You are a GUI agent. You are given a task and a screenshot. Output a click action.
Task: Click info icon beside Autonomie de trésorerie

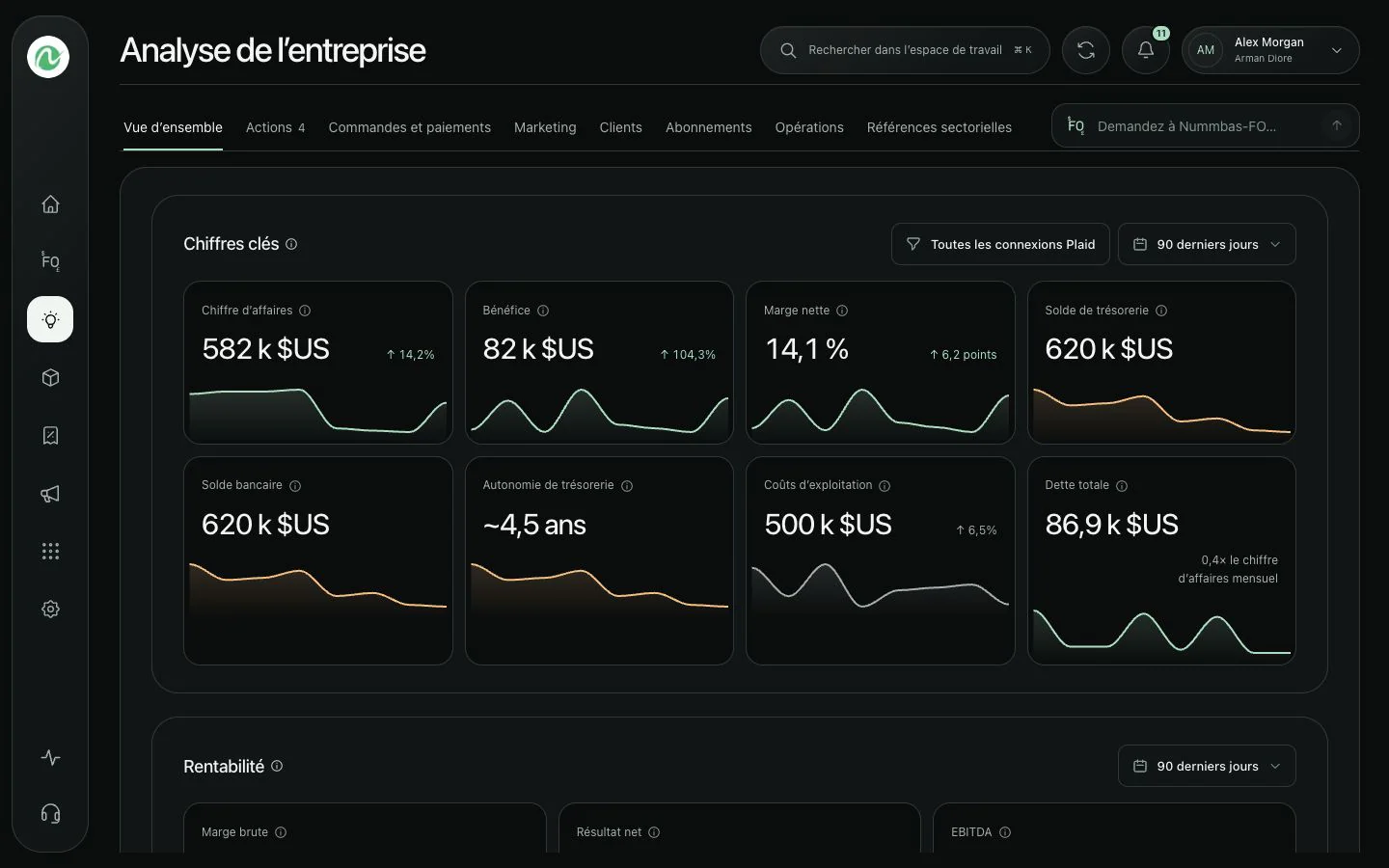pyautogui.click(x=627, y=486)
